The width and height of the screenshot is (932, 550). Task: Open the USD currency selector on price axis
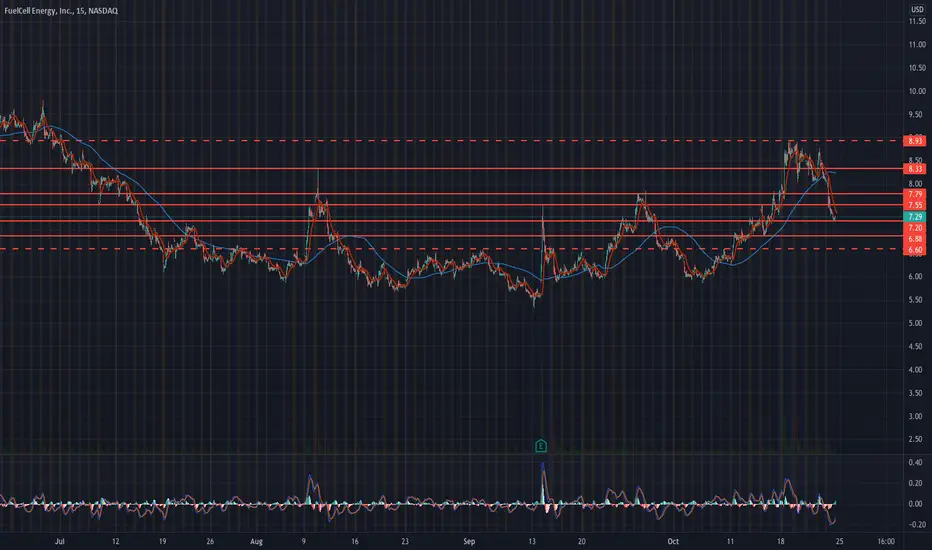pos(917,10)
